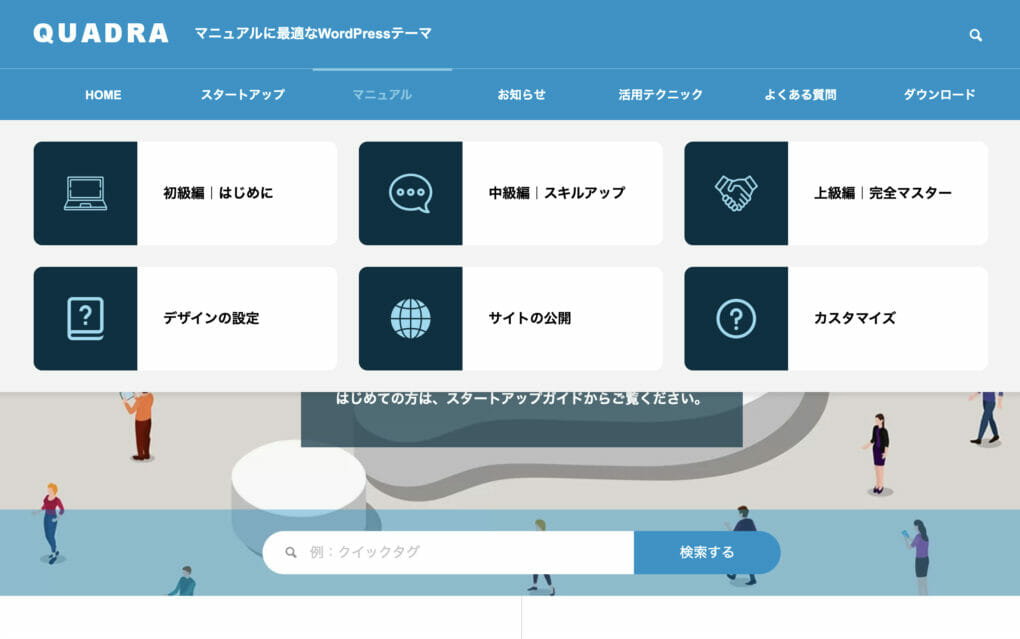The image size is (1020, 639).
Task: Open the スタートアップ menu item
Action: (x=241, y=94)
